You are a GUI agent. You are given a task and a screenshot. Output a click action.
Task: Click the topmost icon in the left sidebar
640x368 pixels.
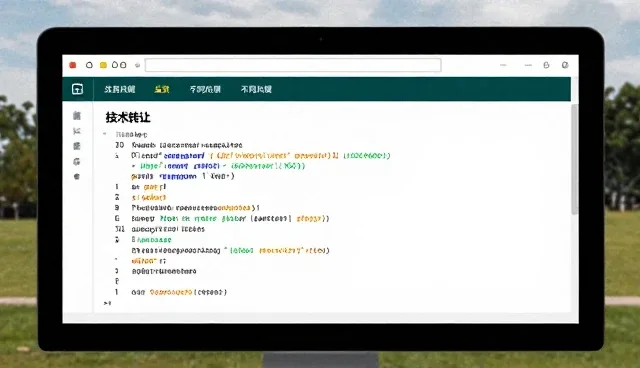click(77, 116)
